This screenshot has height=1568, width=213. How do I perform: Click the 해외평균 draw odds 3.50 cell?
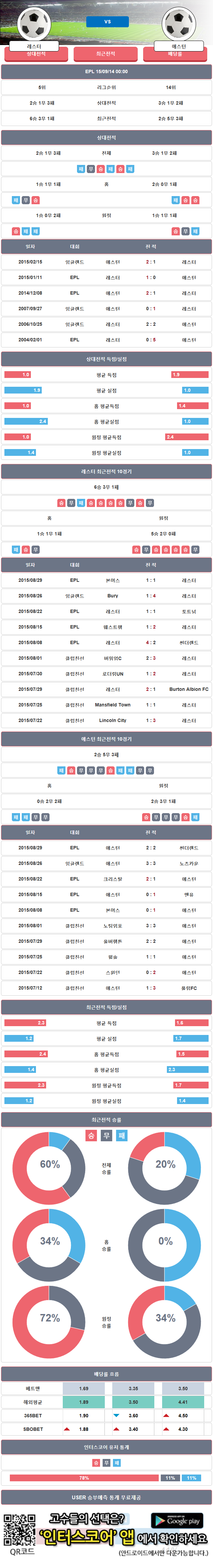tap(133, 1401)
